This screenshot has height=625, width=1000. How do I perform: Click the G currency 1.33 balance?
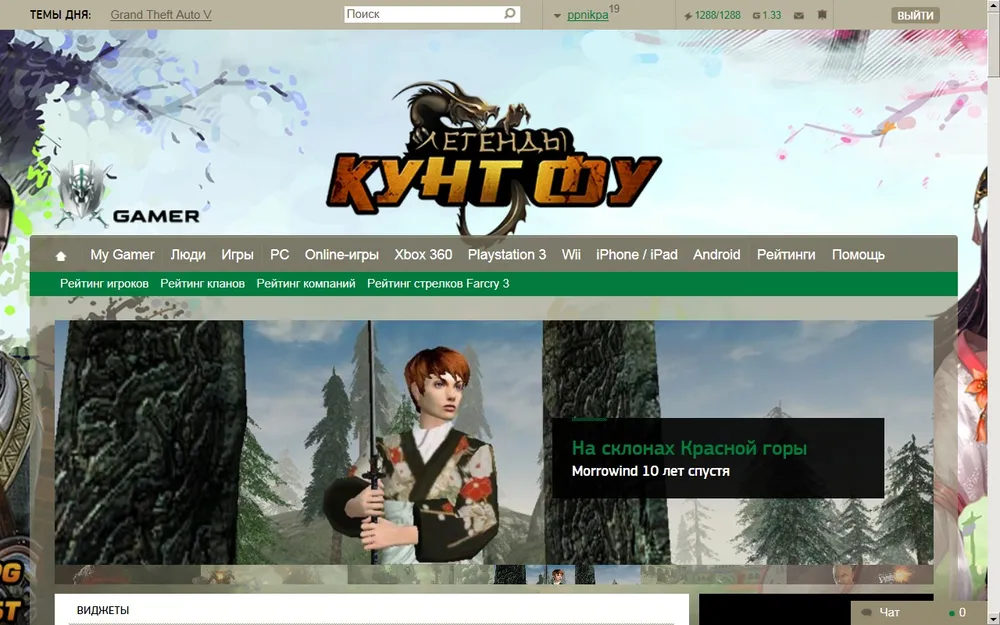(767, 15)
